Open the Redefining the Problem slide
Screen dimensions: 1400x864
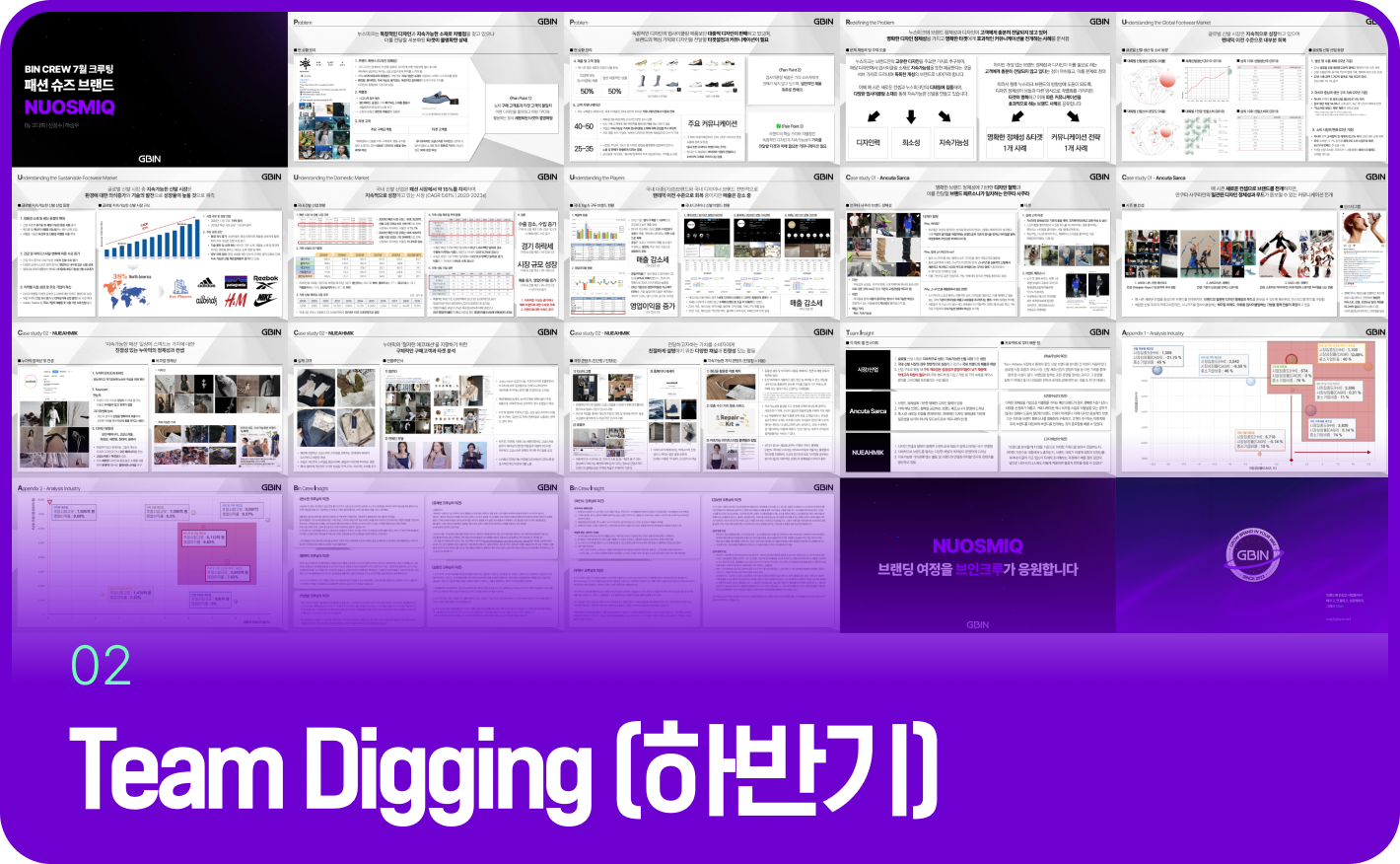tap(979, 89)
